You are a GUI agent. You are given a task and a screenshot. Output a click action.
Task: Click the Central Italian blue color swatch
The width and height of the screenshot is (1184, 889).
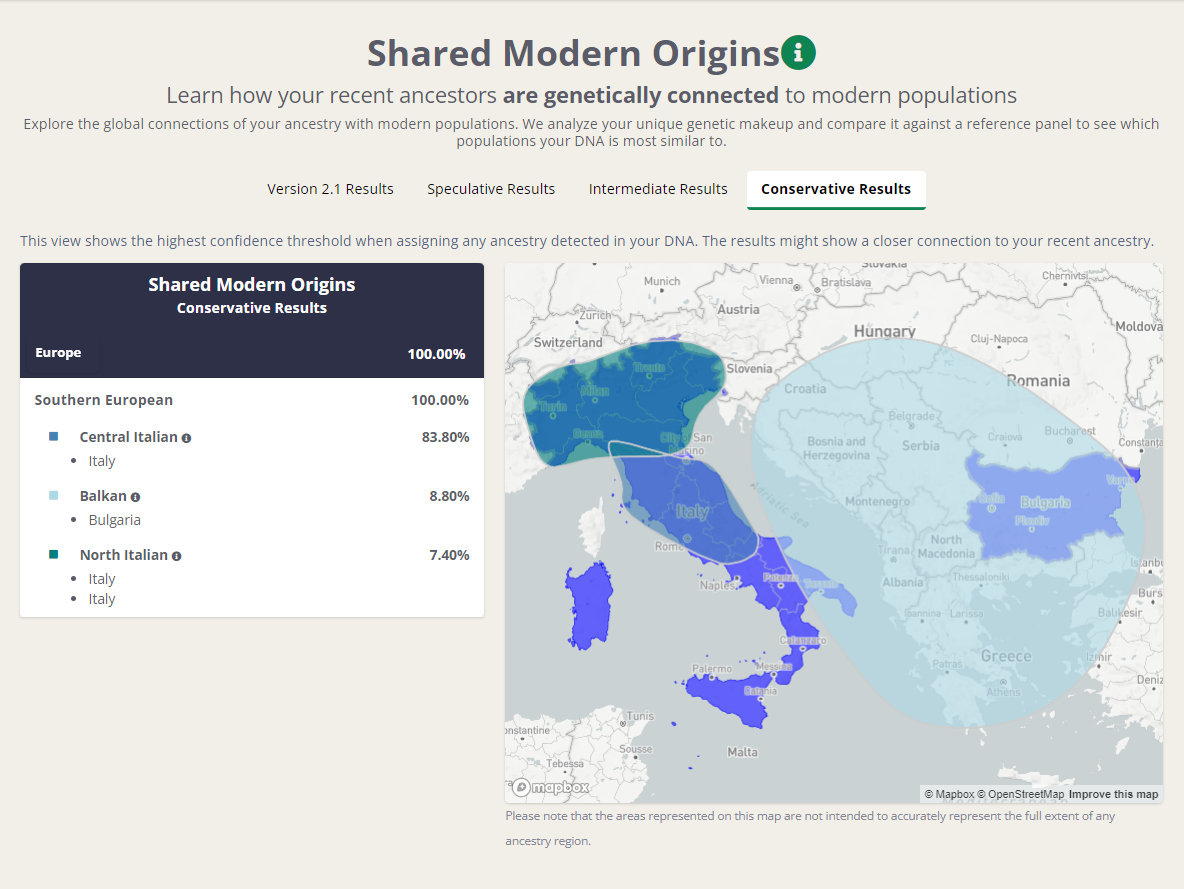54,437
